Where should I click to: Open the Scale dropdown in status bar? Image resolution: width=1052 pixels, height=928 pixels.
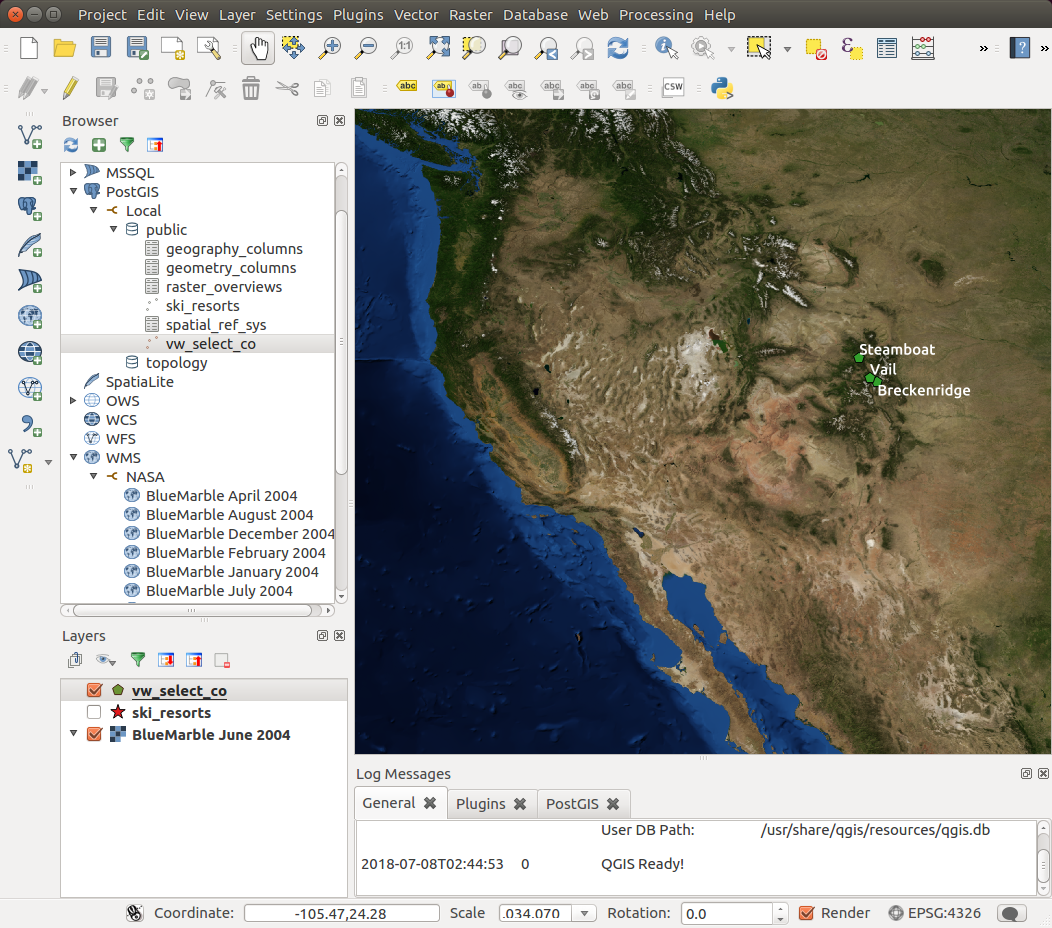tap(586, 913)
